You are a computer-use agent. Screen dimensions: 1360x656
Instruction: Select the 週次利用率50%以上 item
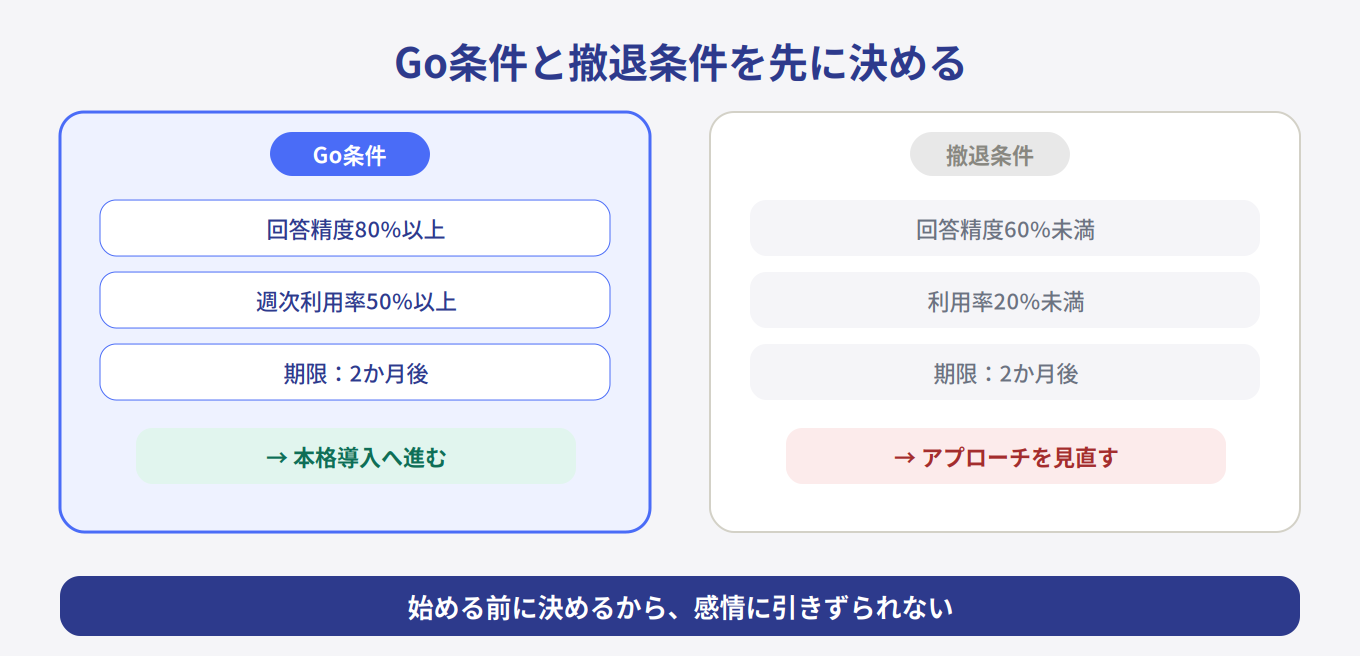355,301
